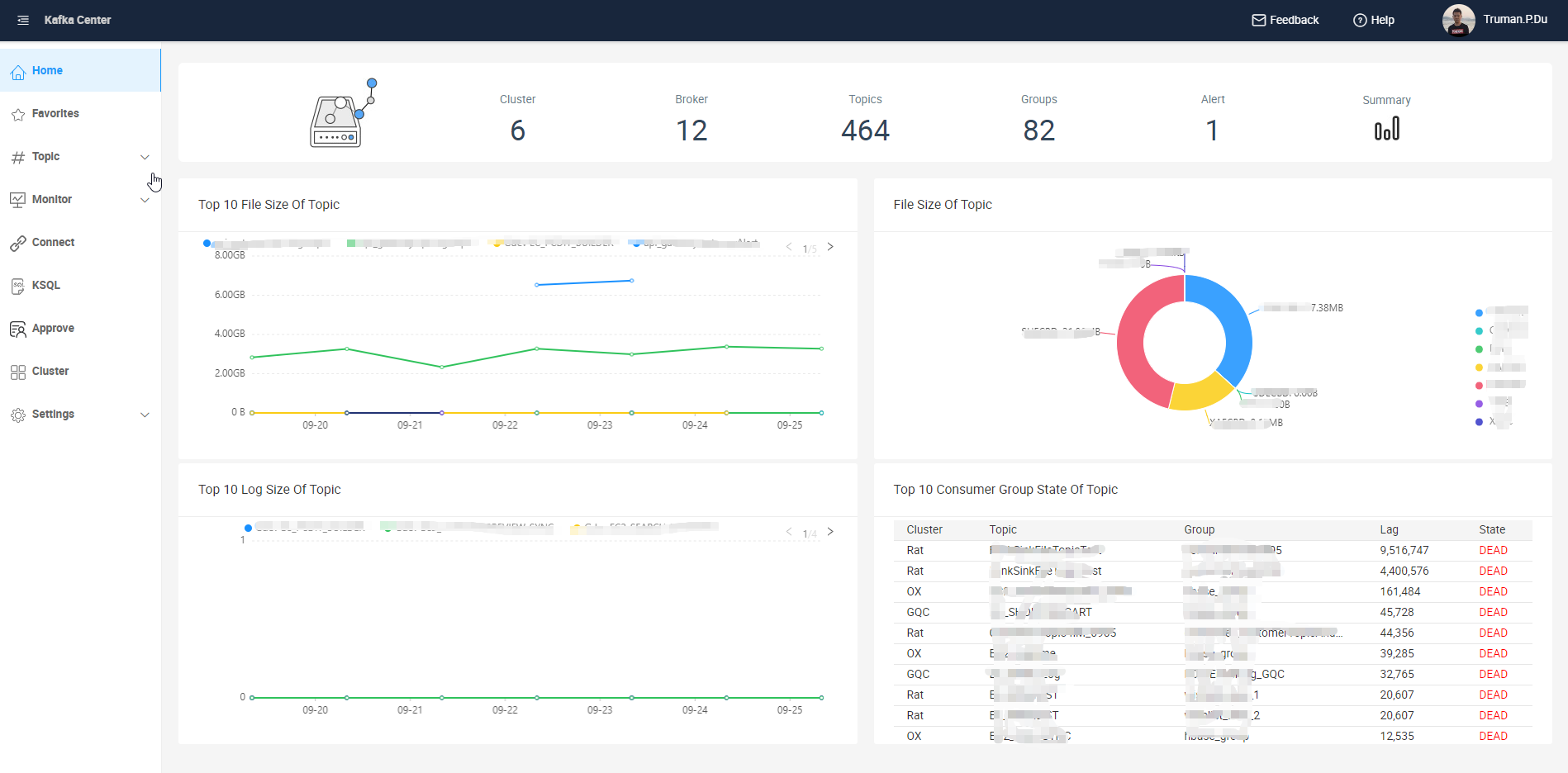Click the Connect sidebar icon
Viewport: 1568px width, 773px height.
click(x=18, y=242)
